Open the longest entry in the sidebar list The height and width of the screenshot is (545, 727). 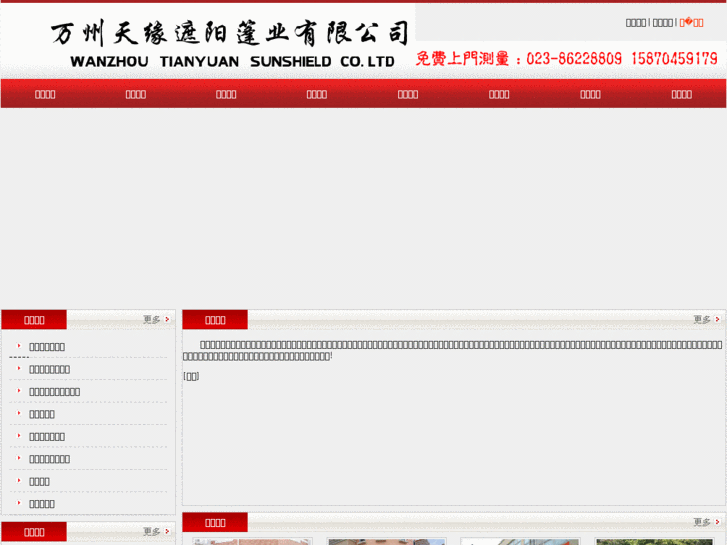pos(54,392)
